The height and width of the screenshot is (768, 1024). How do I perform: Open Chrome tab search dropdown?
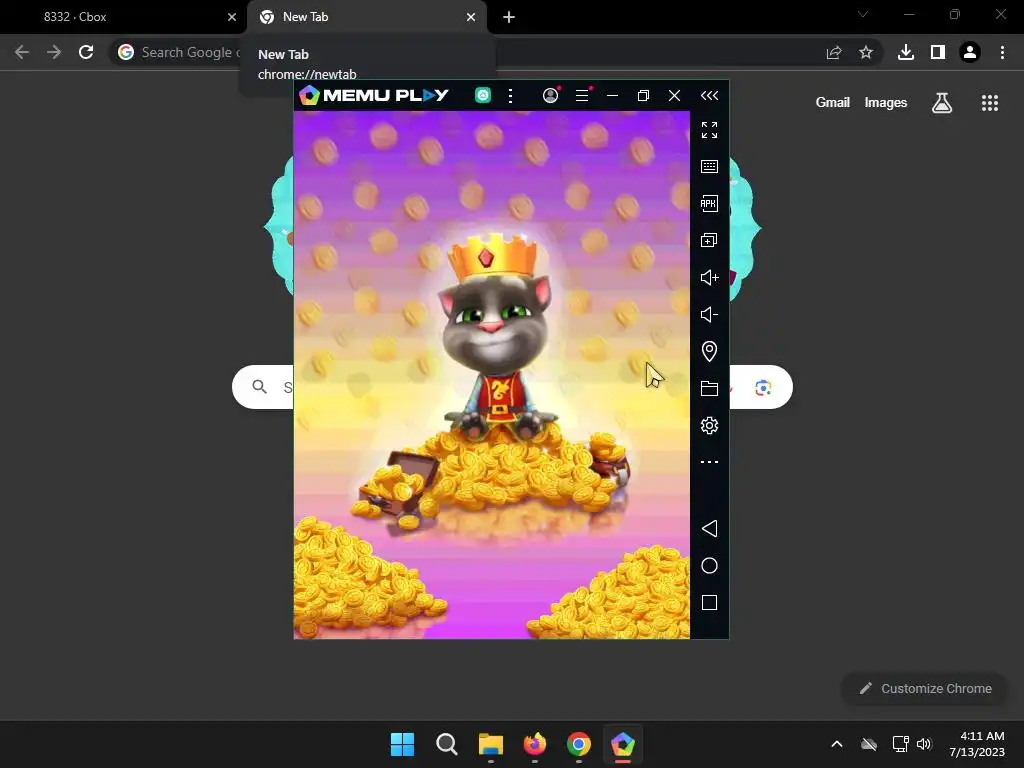pos(863,14)
